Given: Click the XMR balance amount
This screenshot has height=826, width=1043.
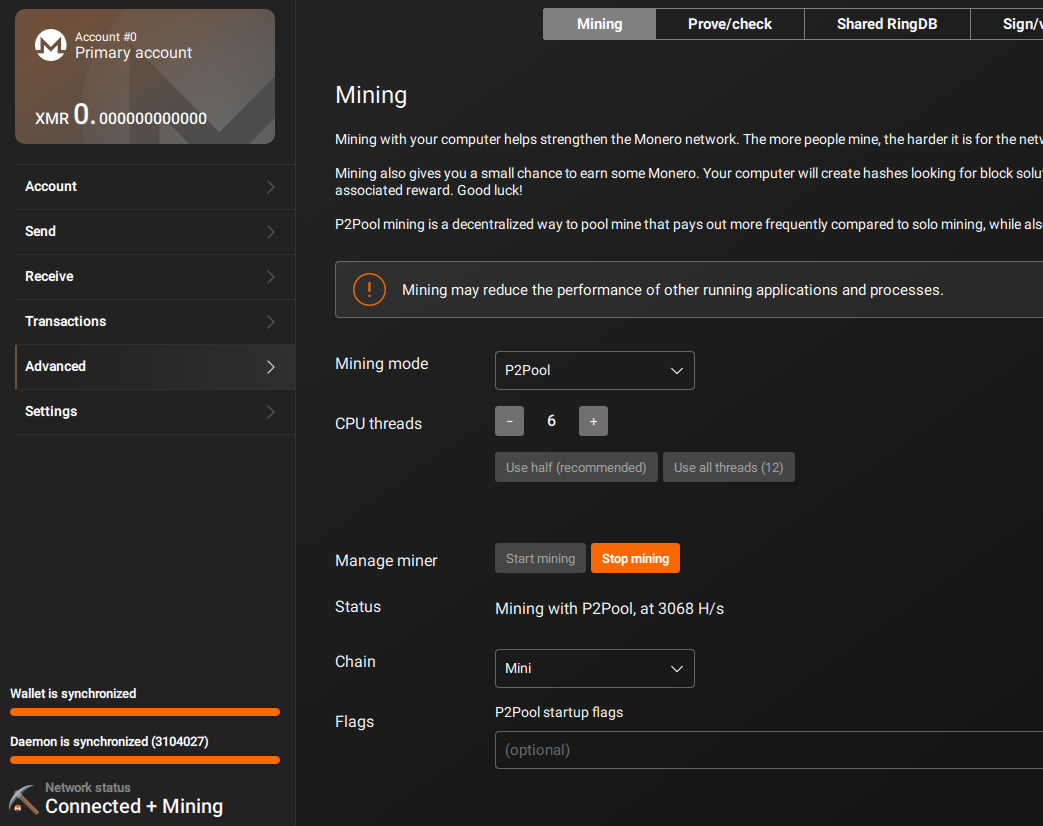Looking at the screenshot, I should pyautogui.click(x=121, y=115).
